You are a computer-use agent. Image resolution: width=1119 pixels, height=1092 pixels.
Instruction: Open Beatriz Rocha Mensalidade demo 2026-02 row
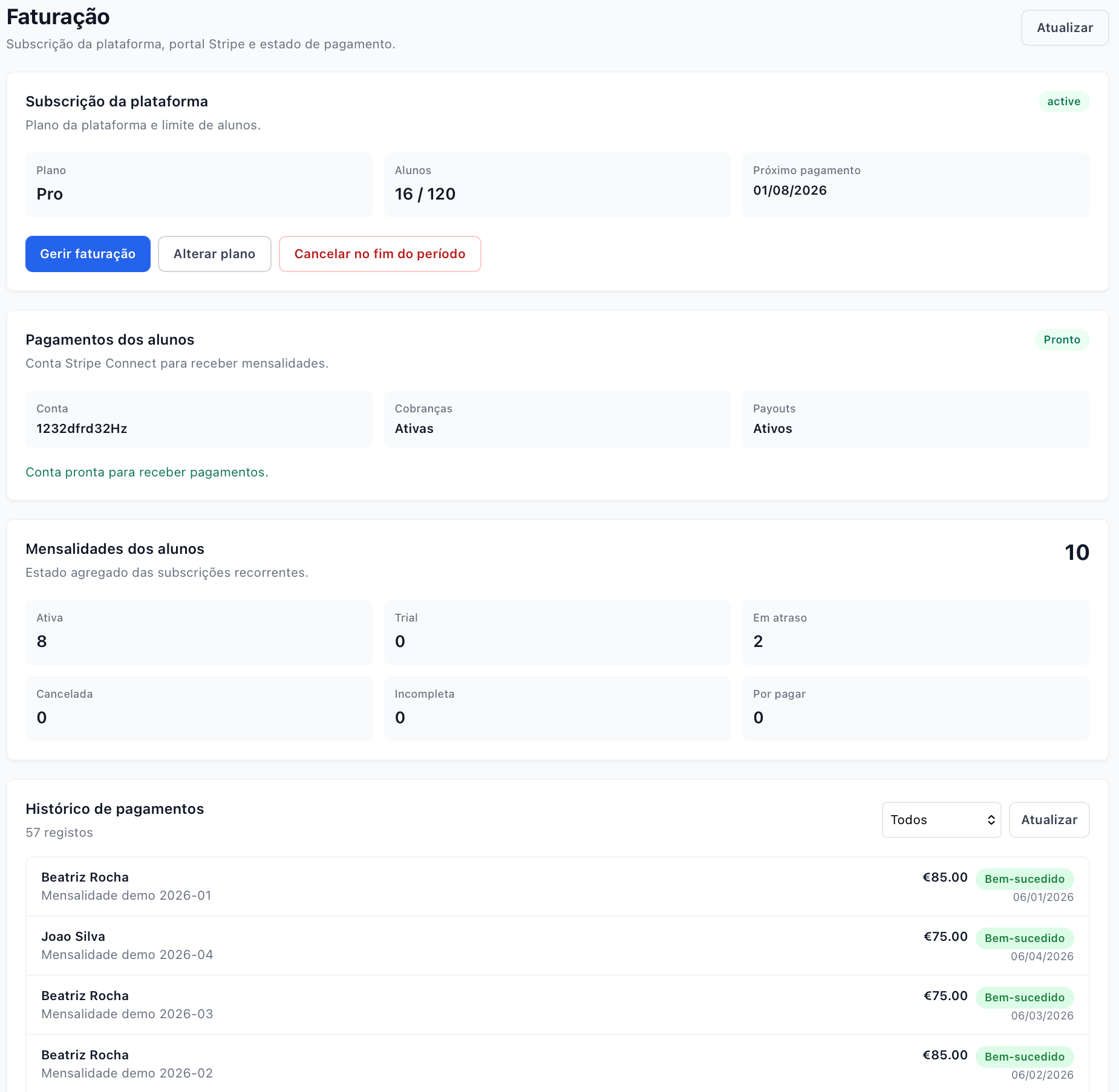coord(557,1064)
